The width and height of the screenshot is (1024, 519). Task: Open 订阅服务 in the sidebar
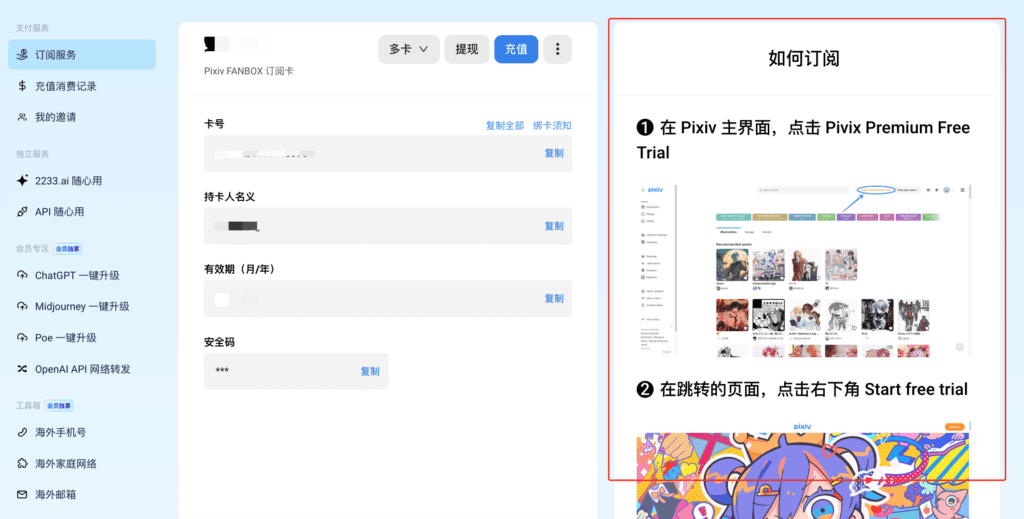[x=82, y=55]
